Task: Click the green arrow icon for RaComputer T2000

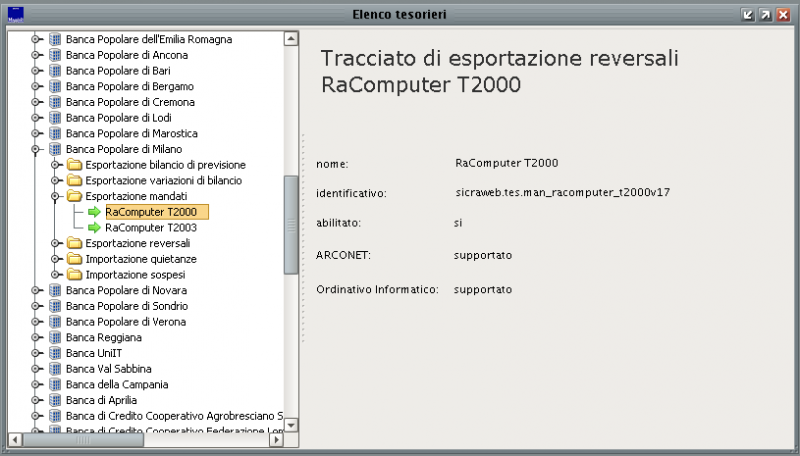Action: (x=94, y=212)
